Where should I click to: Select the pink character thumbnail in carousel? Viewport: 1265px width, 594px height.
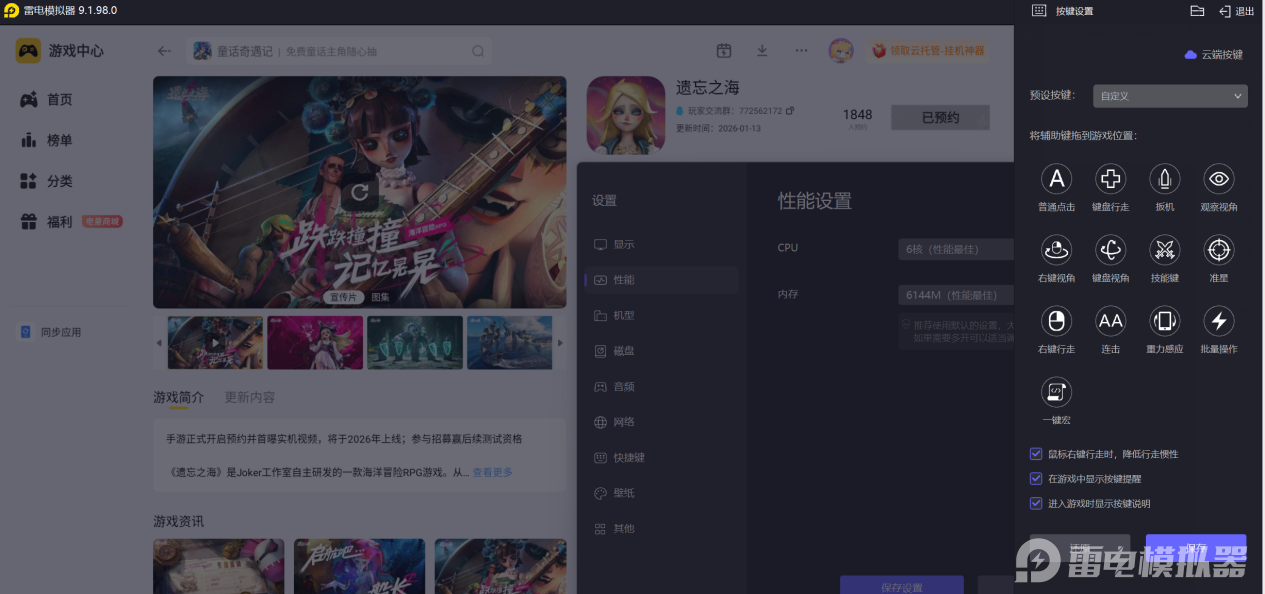(315, 343)
